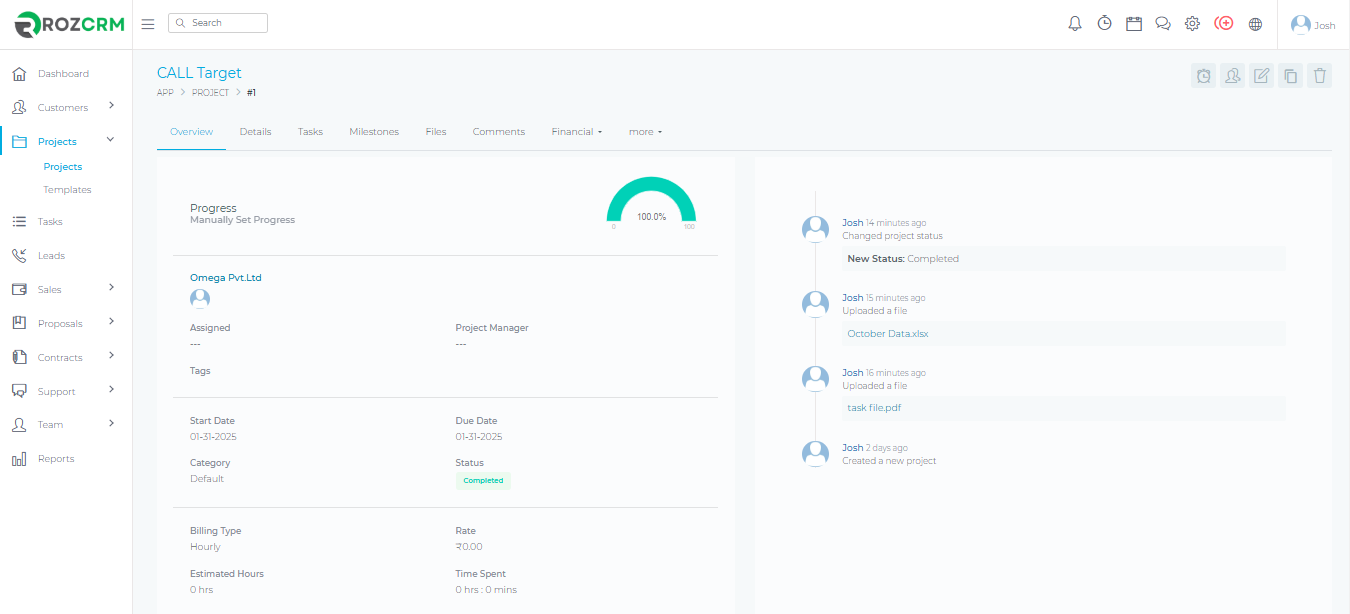
Task: Delete project using the trash icon
Action: (x=1320, y=75)
